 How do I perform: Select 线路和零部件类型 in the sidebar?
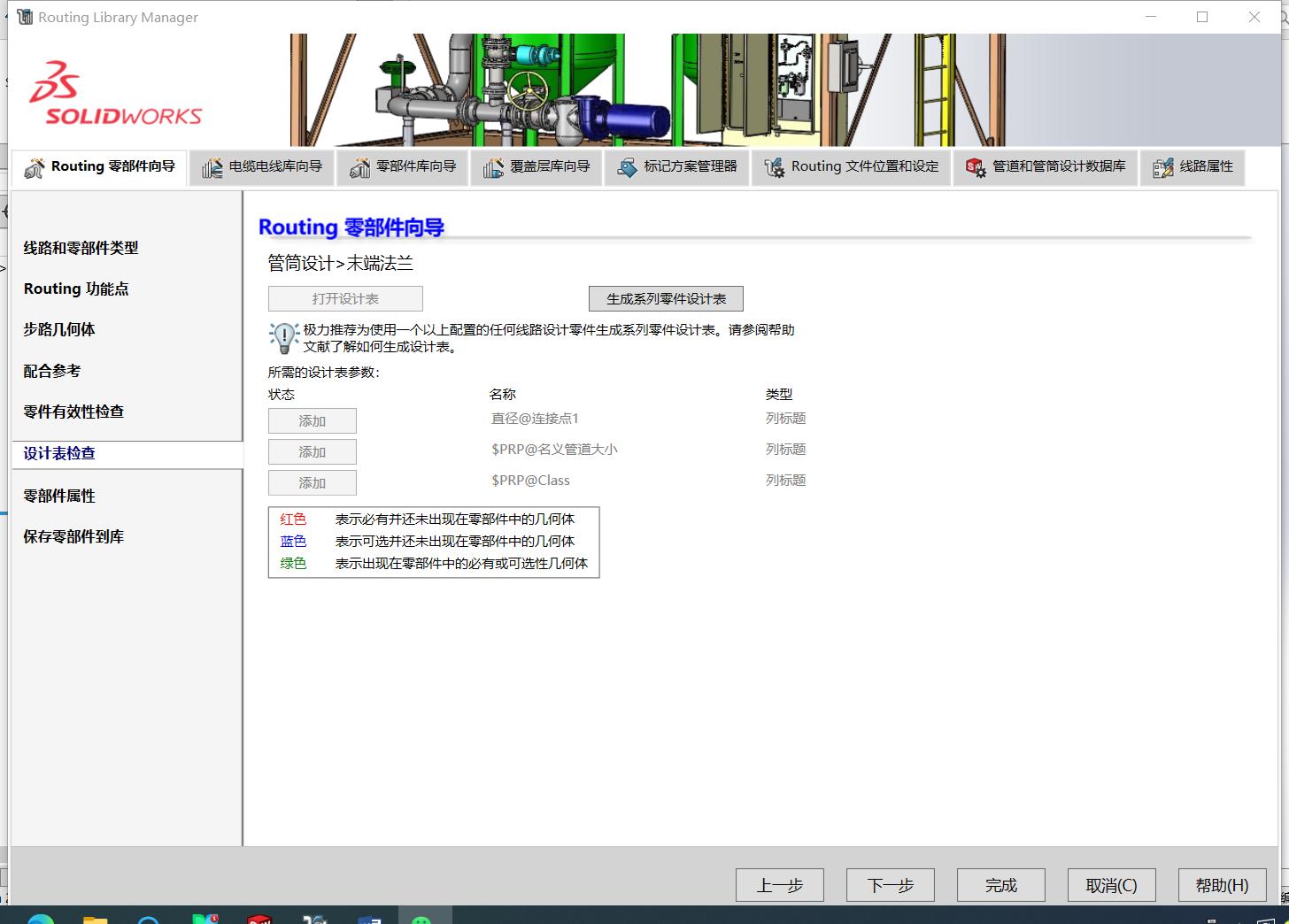[81, 248]
